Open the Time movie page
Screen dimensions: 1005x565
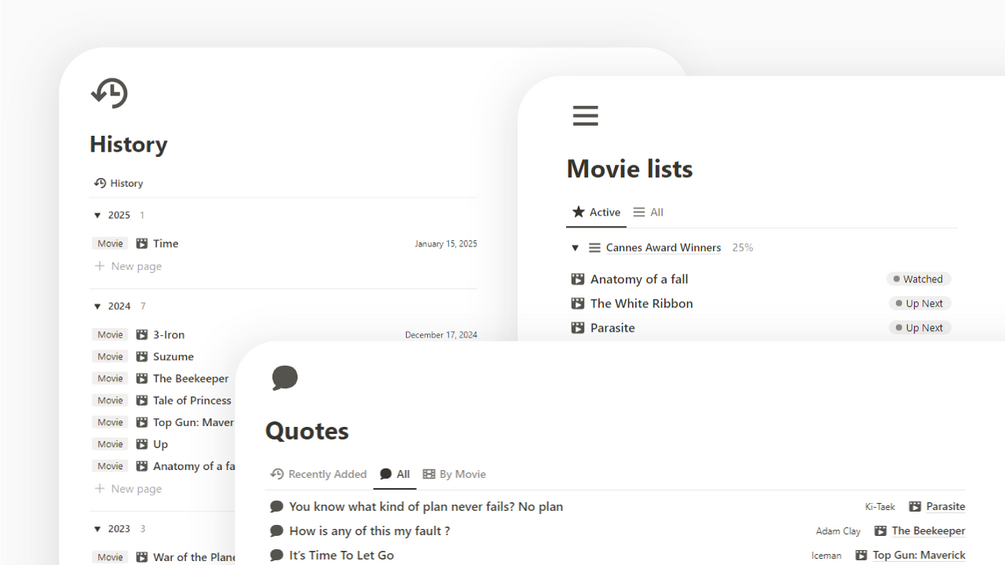pos(165,243)
